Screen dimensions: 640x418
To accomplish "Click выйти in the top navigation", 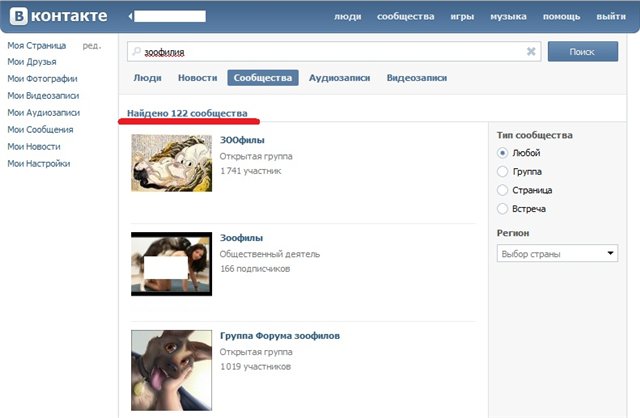I will (x=610, y=17).
